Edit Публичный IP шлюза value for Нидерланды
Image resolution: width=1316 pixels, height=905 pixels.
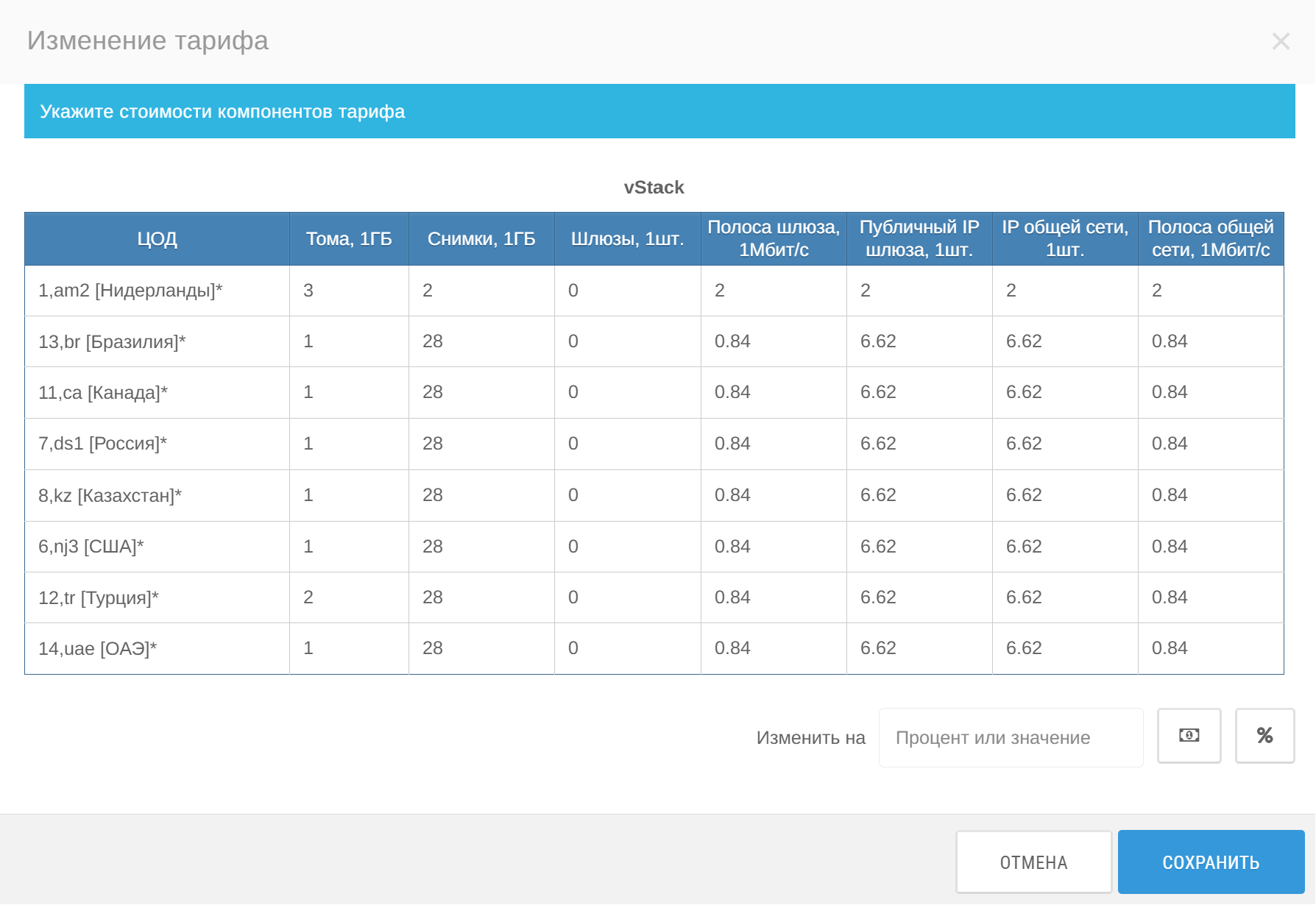pyautogui.click(x=919, y=291)
